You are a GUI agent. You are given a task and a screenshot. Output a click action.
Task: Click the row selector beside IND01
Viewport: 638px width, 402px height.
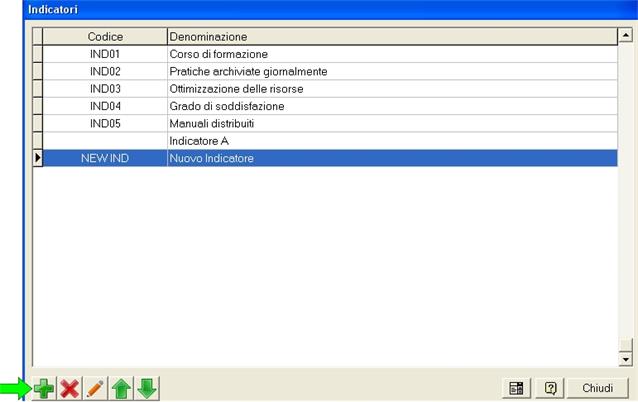[38, 54]
